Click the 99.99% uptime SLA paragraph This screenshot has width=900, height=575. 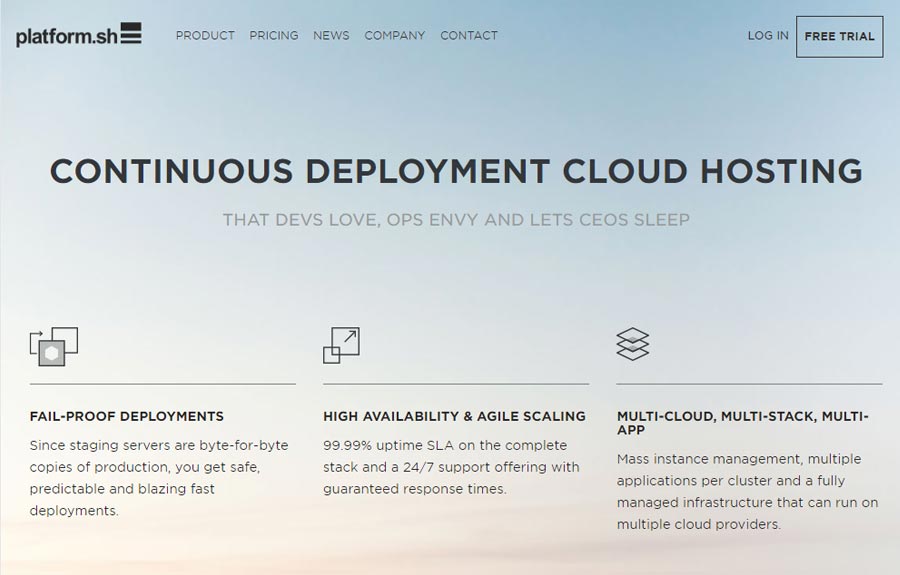(x=451, y=467)
